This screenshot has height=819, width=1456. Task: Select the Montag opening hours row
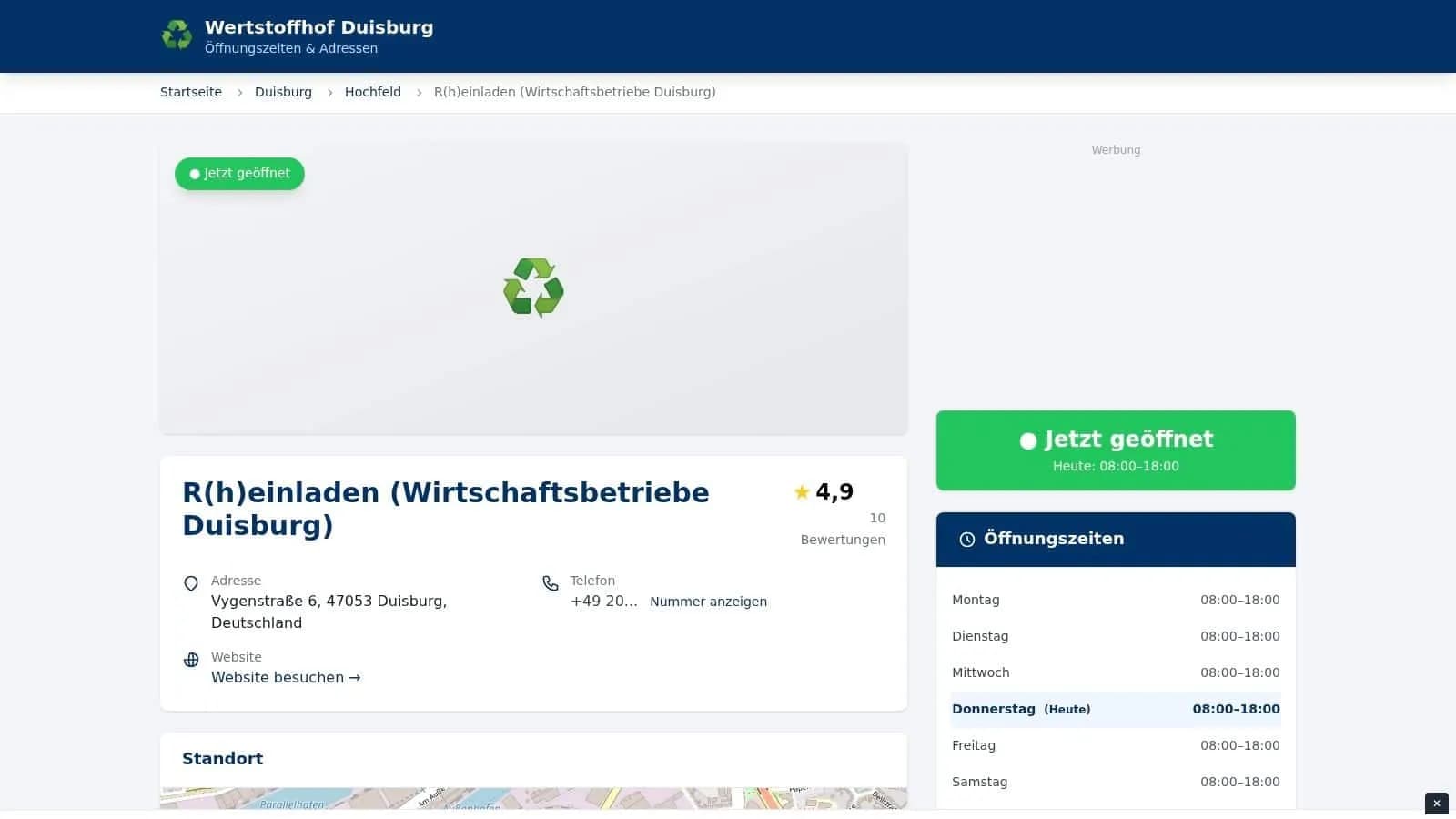(1116, 600)
